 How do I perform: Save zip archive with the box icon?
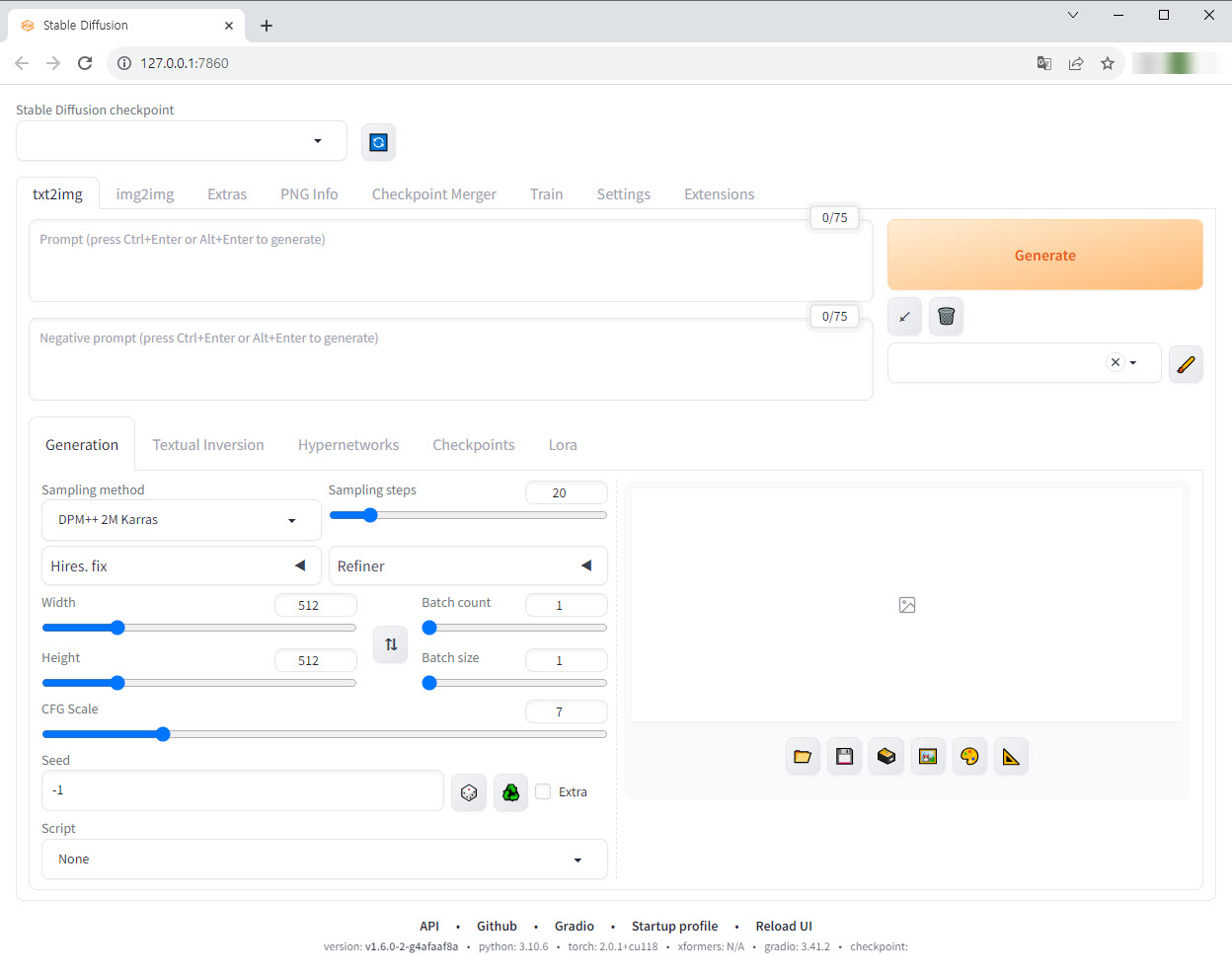(x=886, y=757)
